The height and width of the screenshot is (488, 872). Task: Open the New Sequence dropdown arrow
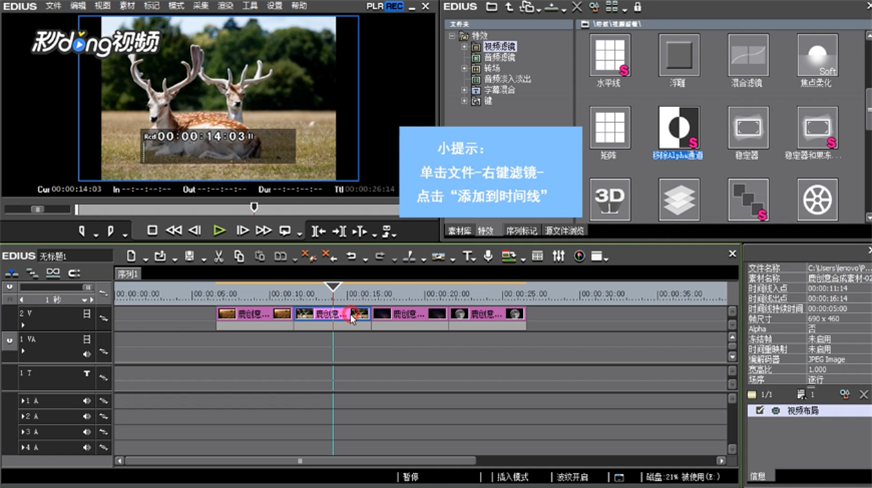(x=145, y=260)
